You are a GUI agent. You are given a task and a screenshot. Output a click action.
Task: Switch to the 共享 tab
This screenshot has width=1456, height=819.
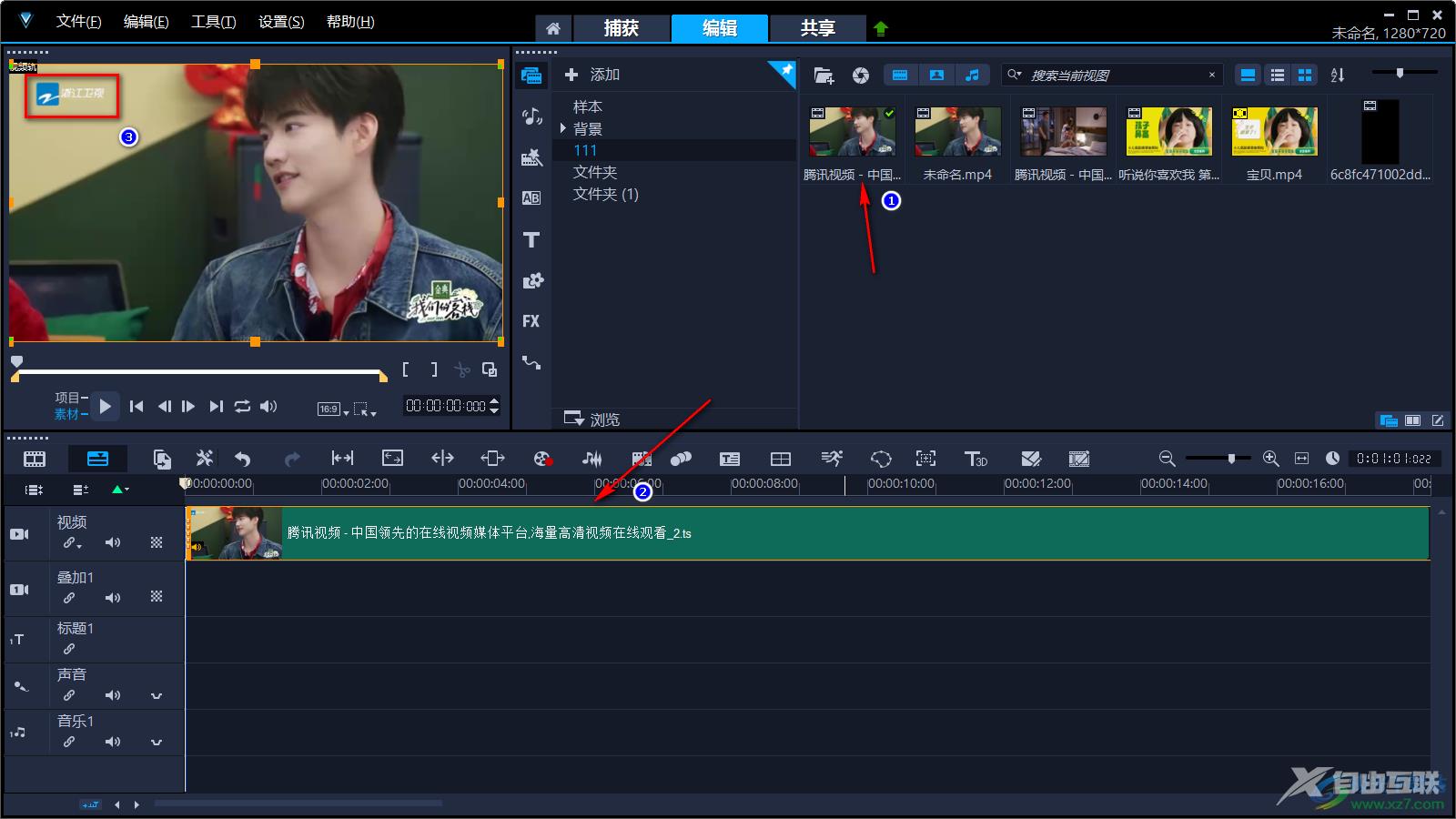817,28
